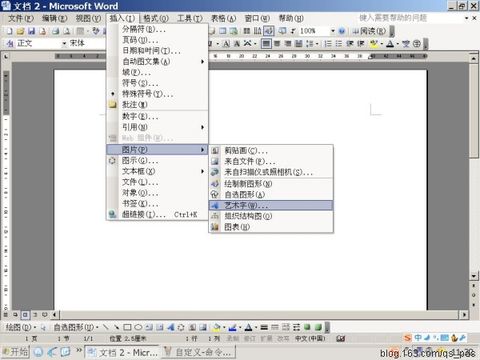Click the line tool in the drawing toolbar

(105, 327)
